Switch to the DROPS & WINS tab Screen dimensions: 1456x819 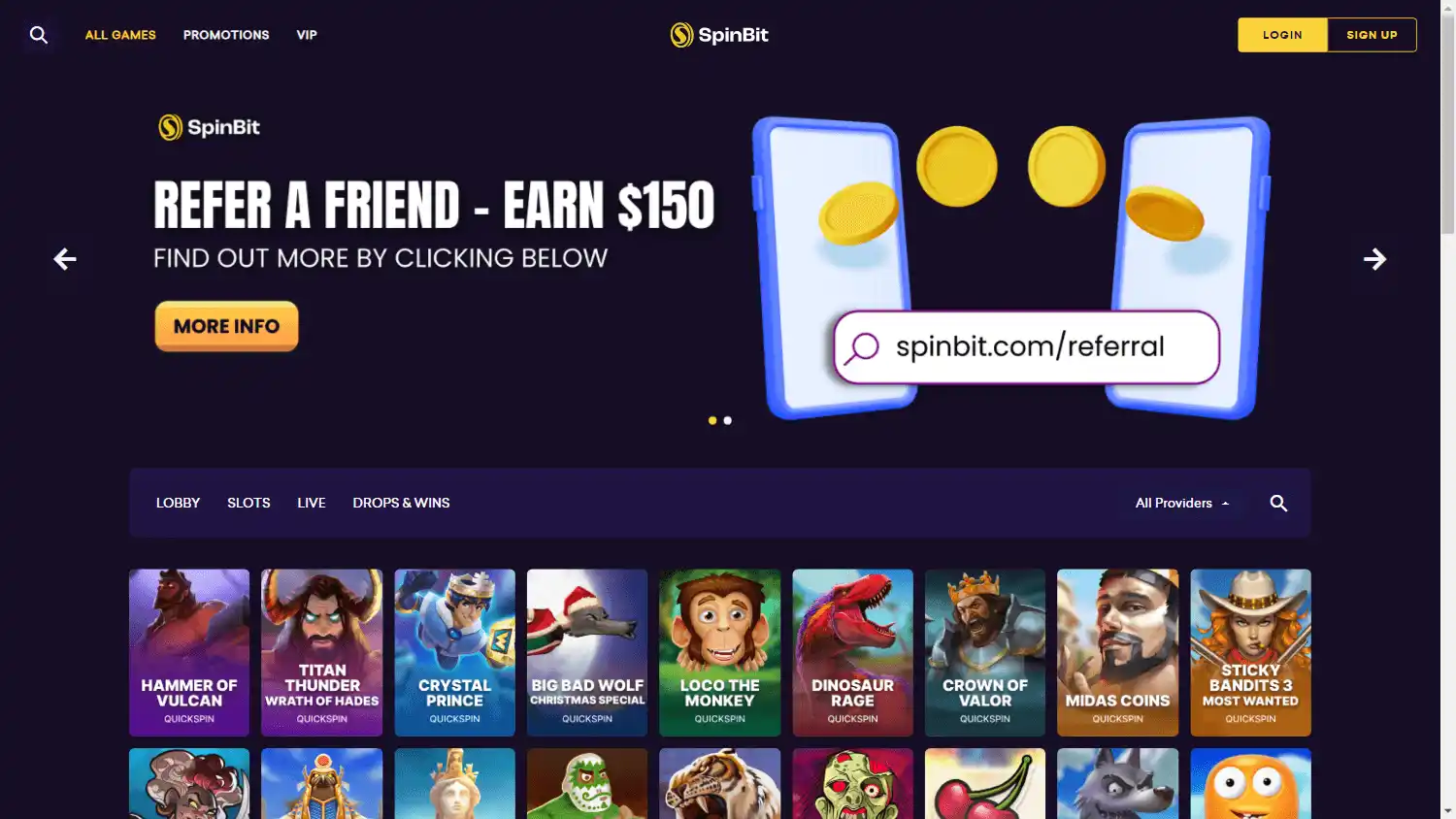point(401,503)
